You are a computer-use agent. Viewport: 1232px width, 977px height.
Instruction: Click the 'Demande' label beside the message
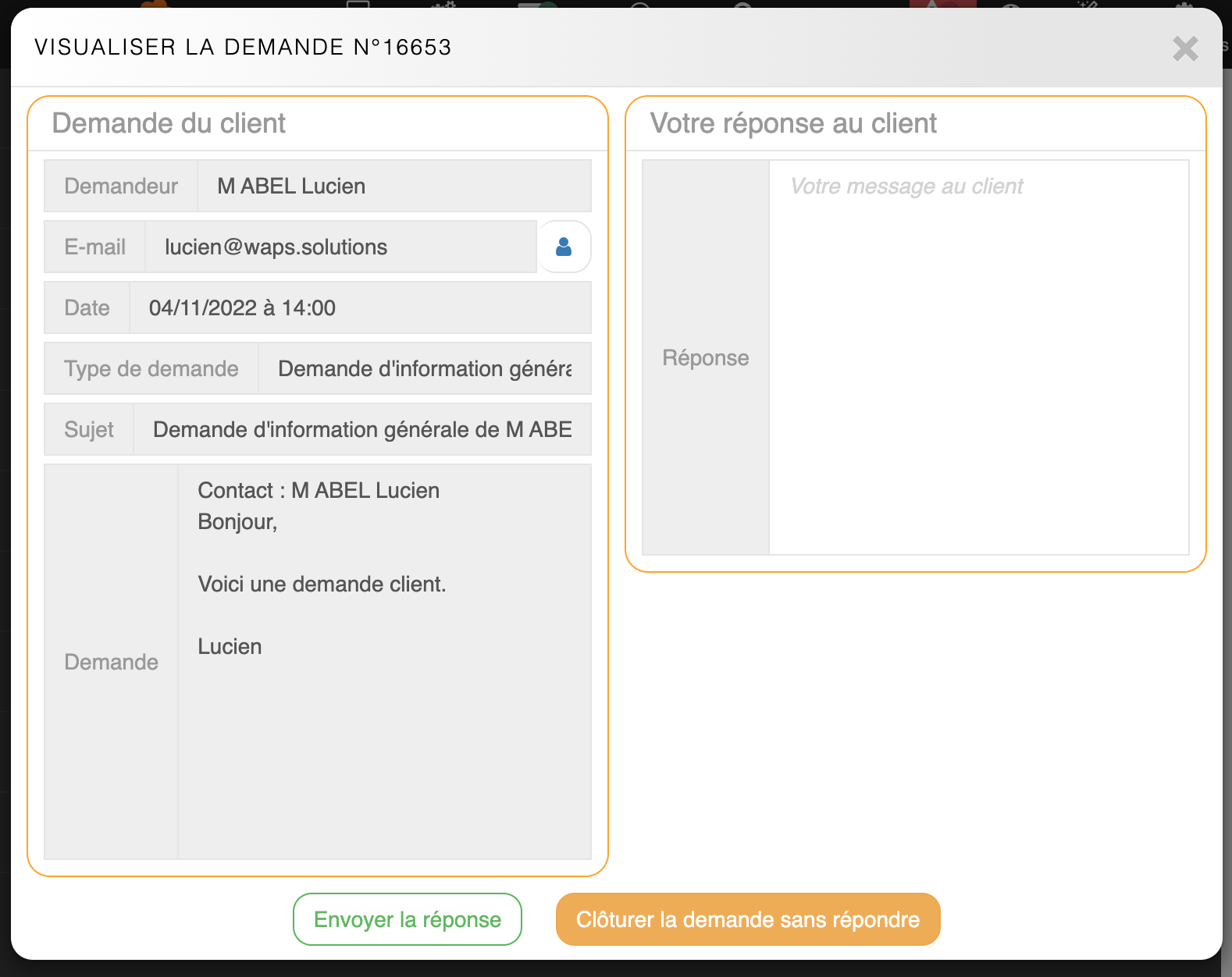click(111, 663)
